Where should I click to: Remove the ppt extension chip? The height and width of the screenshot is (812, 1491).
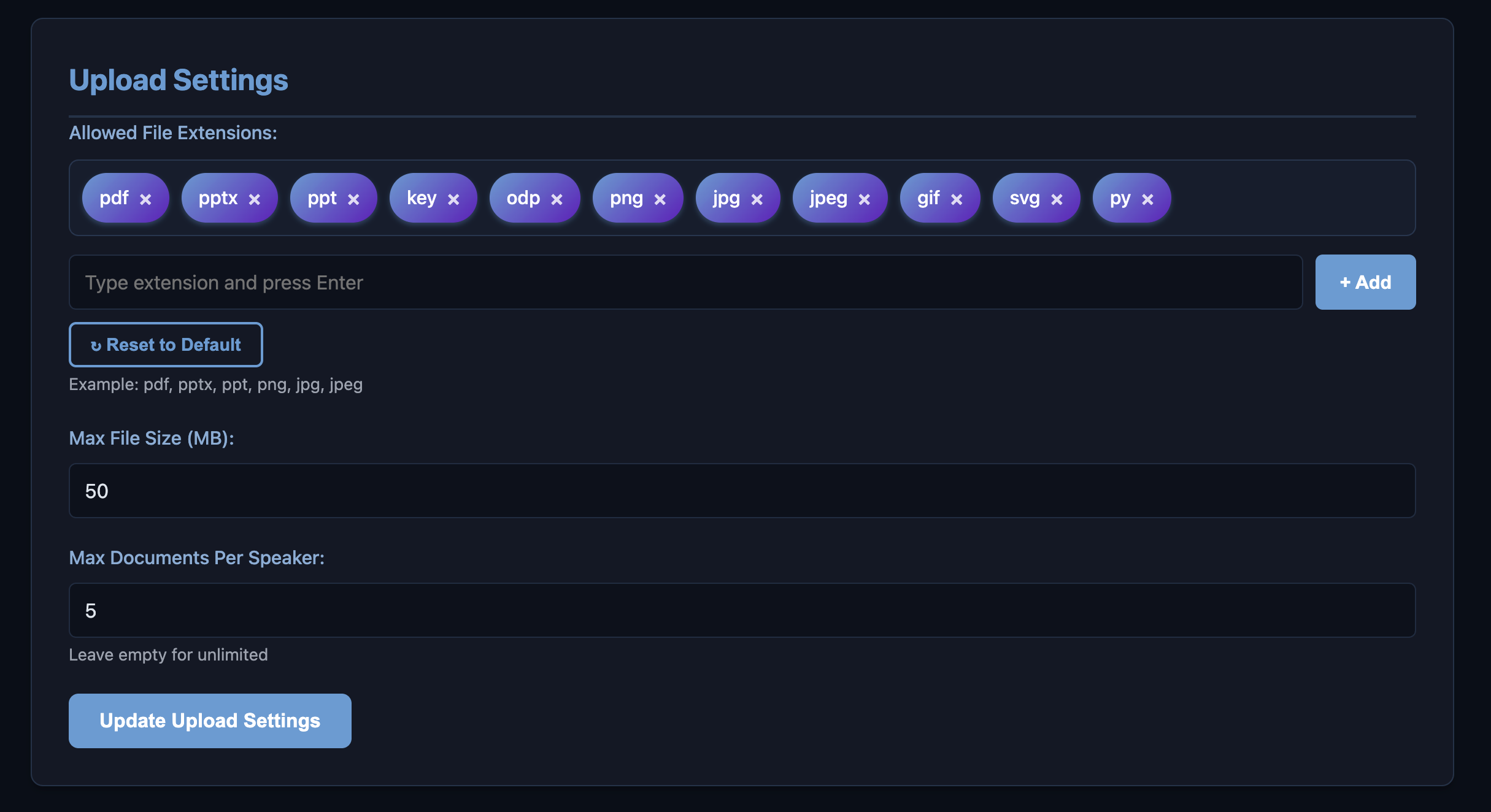(x=354, y=198)
